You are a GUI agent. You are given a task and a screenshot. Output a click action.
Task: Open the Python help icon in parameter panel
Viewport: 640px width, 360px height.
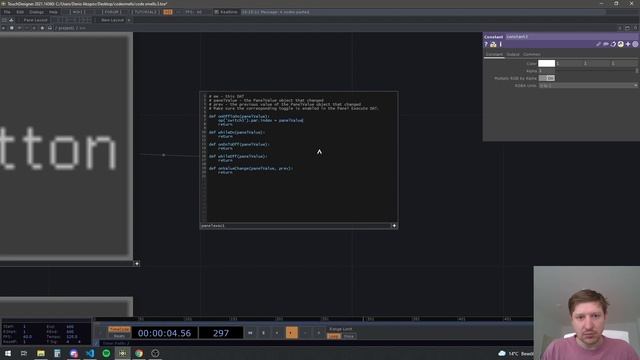point(493,44)
